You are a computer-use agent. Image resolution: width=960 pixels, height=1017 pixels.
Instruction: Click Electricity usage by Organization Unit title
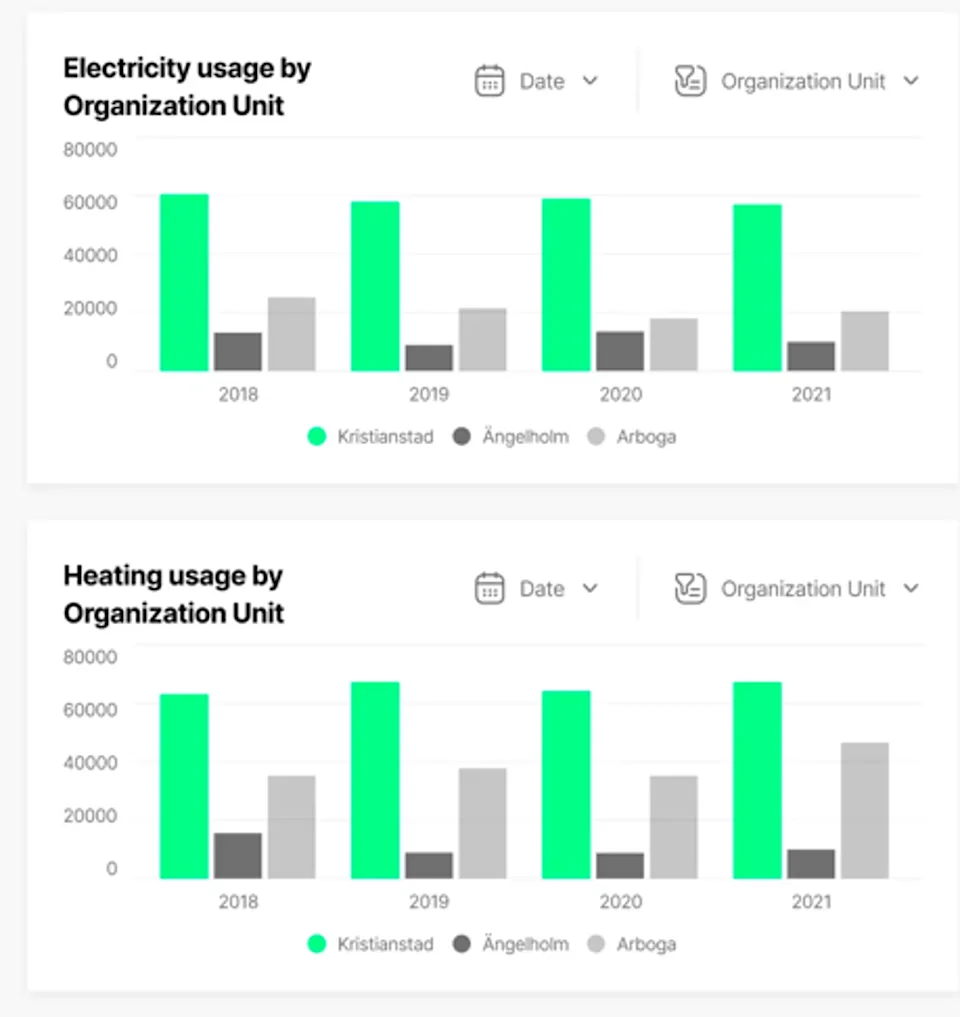point(187,87)
